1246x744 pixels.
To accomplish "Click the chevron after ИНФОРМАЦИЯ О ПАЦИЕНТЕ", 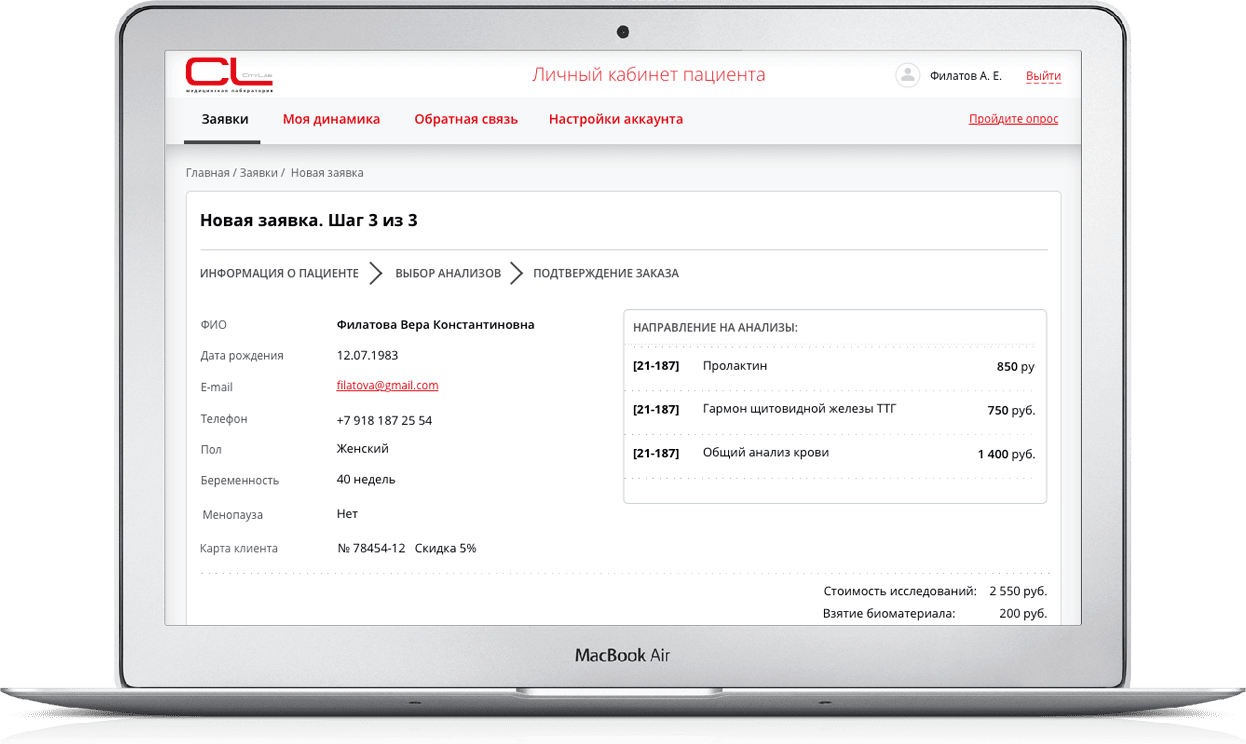I will tap(376, 273).
